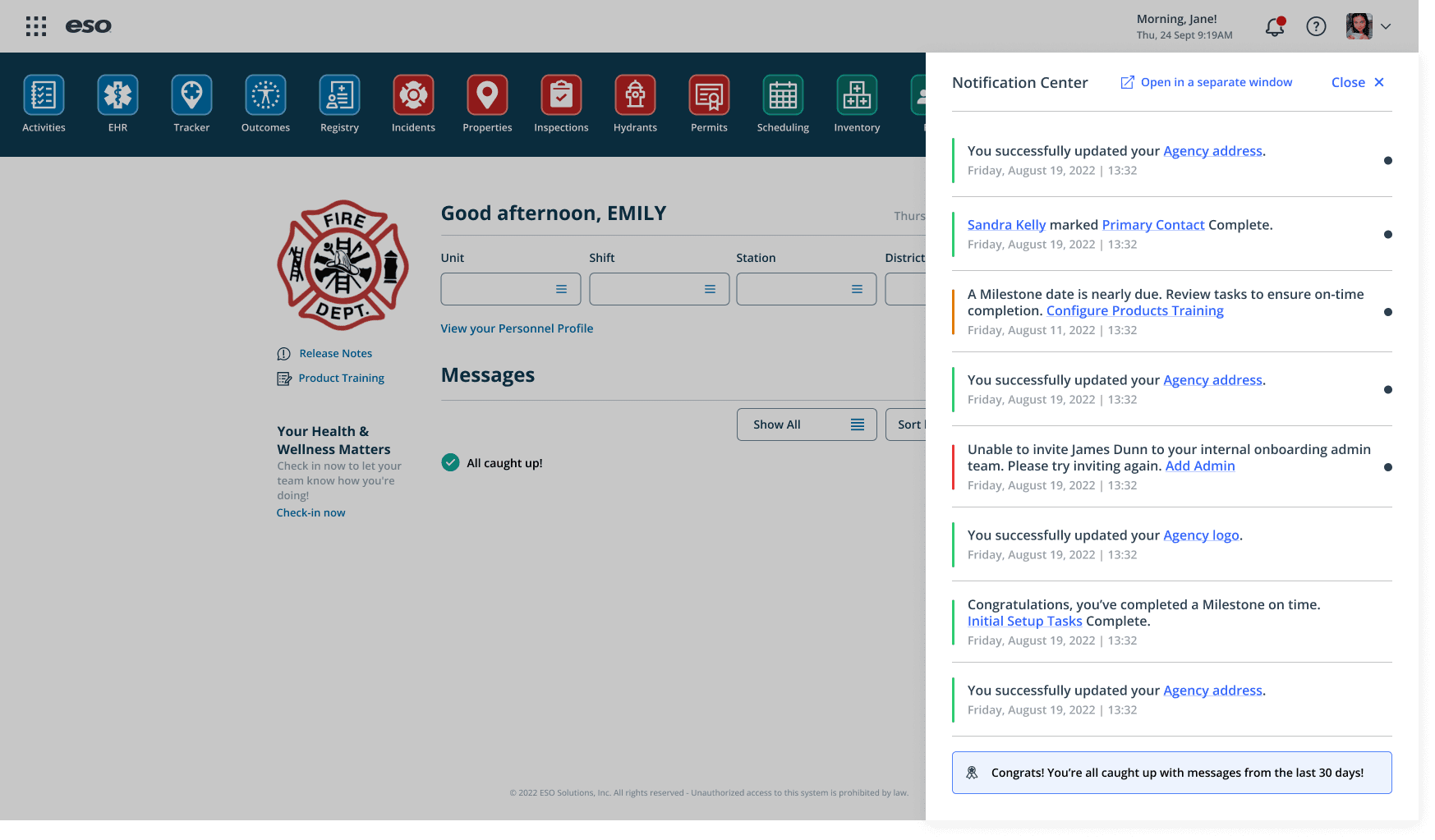
Task: Open the Properties module icon
Action: pyautogui.click(x=487, y=95)
